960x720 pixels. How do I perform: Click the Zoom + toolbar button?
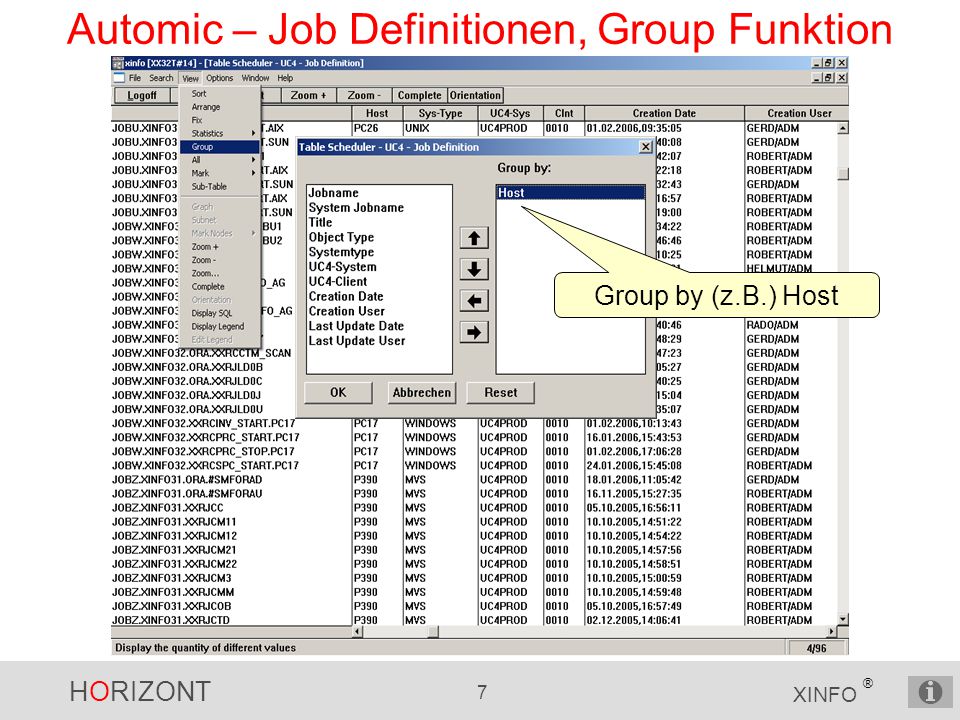click(x=309, y=96)
